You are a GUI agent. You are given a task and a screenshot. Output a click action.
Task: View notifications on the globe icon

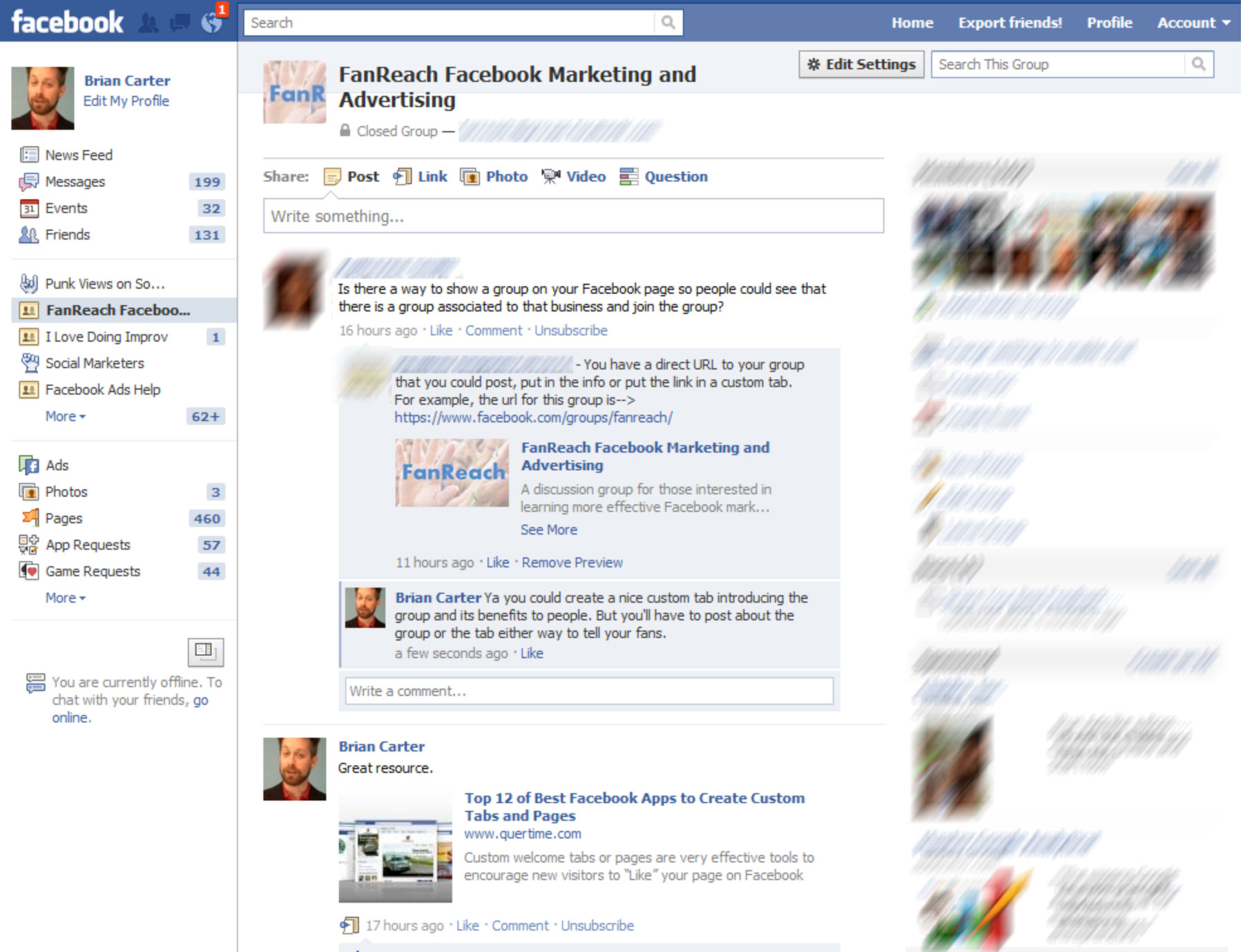pos(211,21)
